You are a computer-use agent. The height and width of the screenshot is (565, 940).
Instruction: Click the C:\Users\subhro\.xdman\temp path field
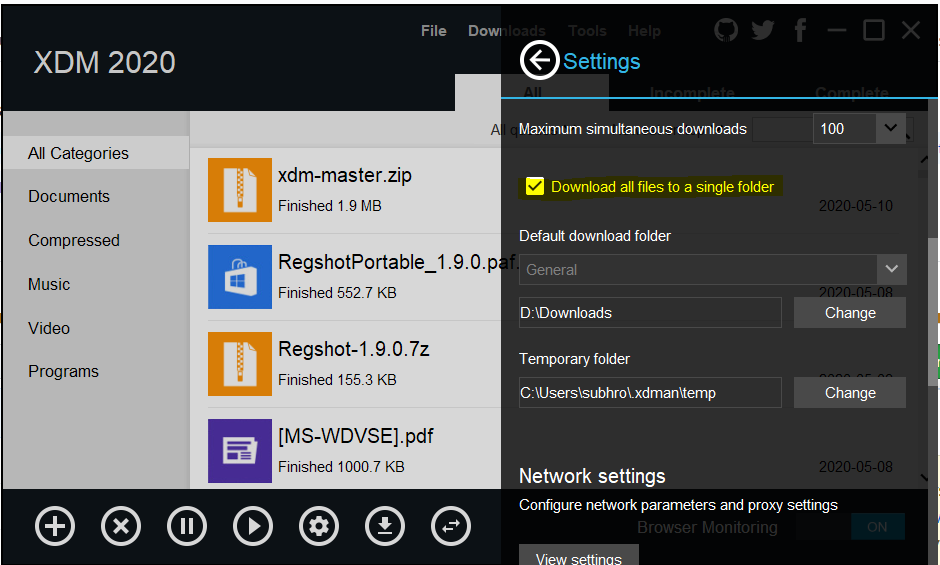650,392
